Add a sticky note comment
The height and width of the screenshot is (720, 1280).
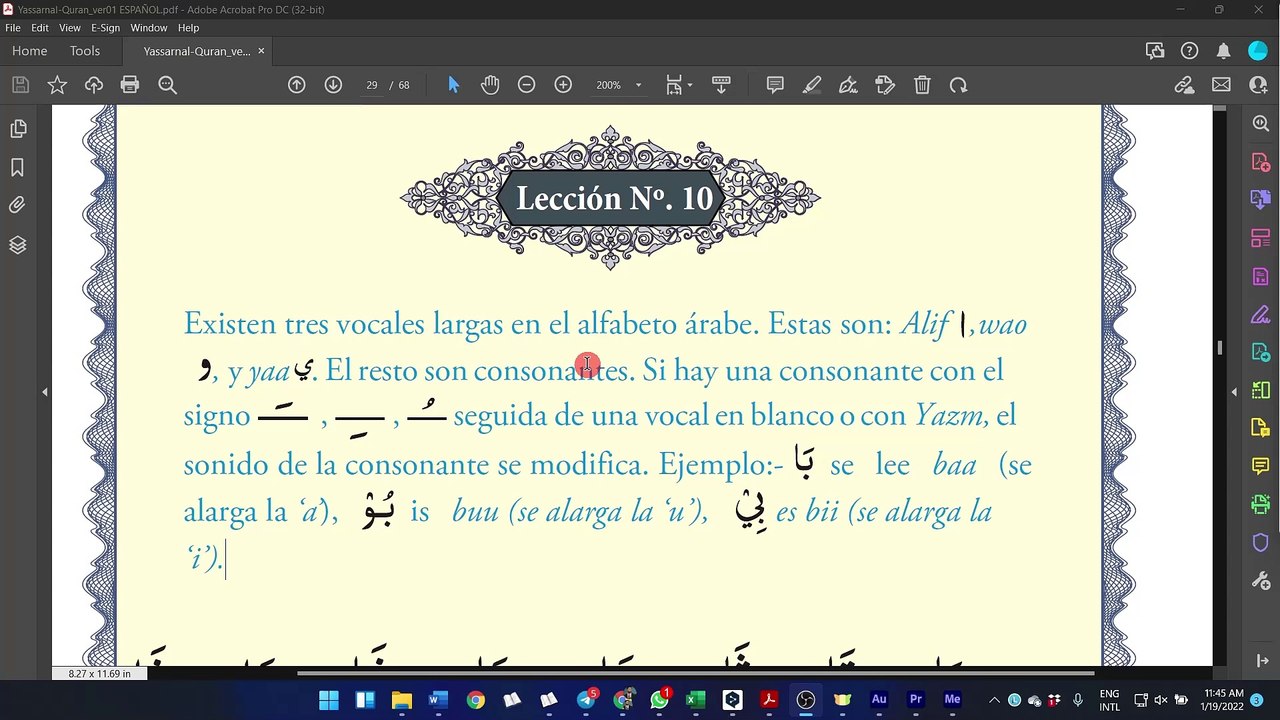tap(775, 85)
